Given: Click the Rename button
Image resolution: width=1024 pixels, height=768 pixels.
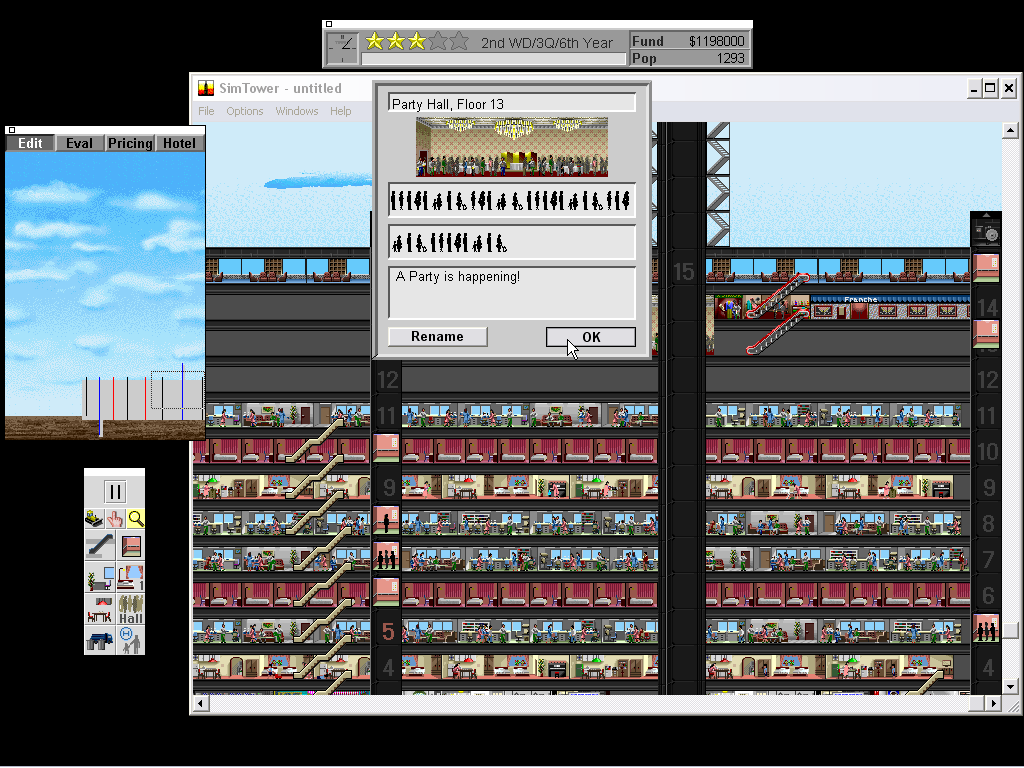Looking at the screenshot, I should (x=438, y=336).
